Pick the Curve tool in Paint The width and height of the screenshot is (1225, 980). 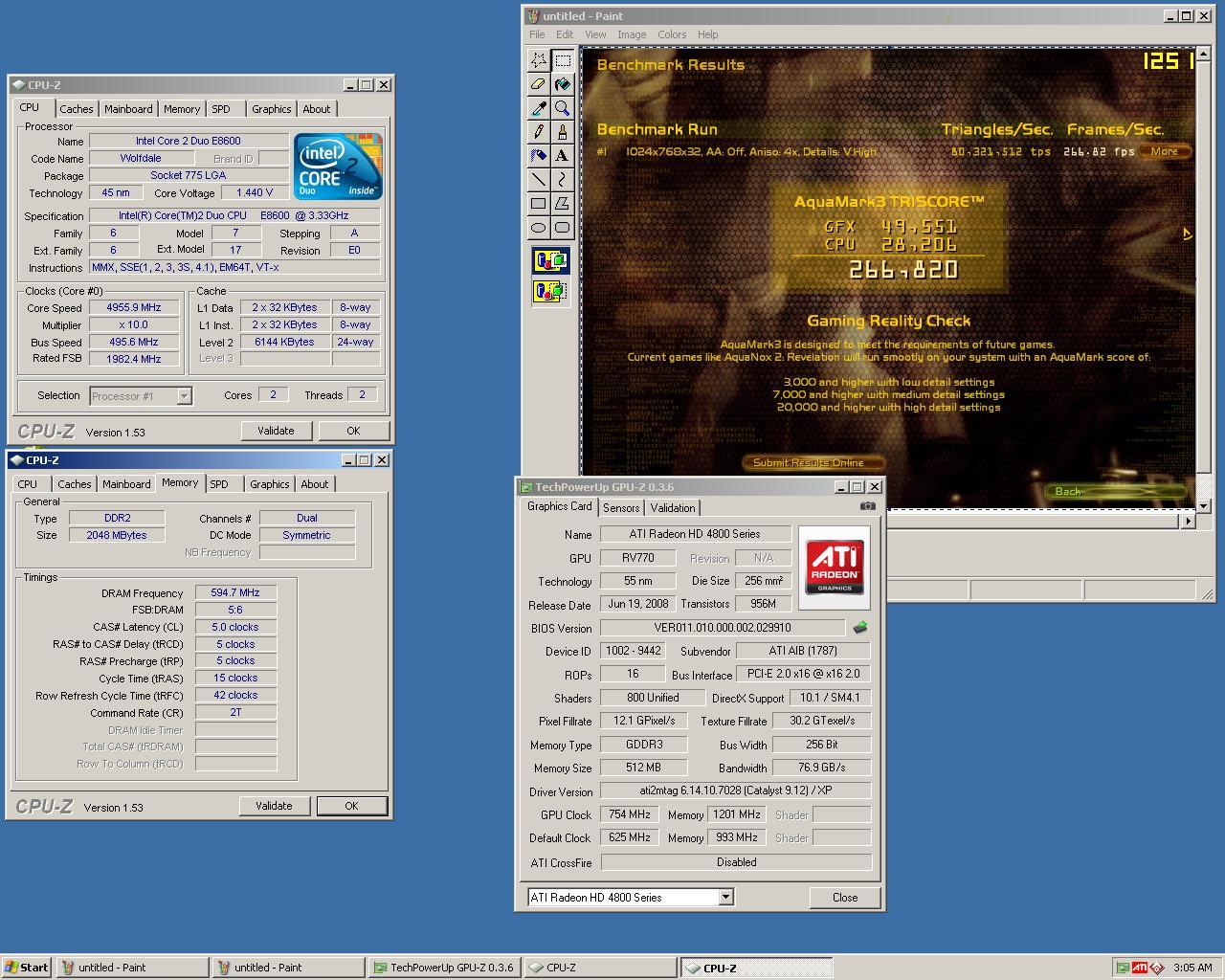(x=563, y=180)
